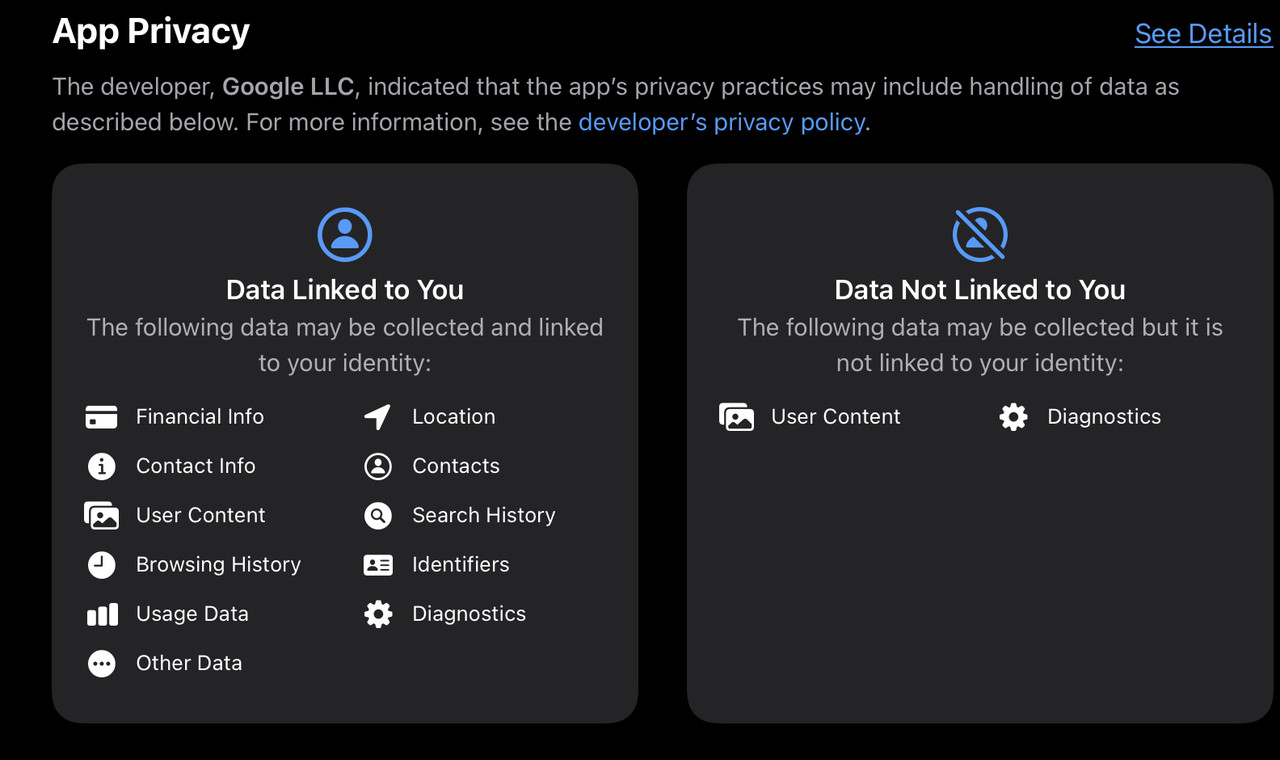Image resolution: width=1280 pixels, height=760 pixels.
Task: Click the App Privacy title
Action: 151,32
